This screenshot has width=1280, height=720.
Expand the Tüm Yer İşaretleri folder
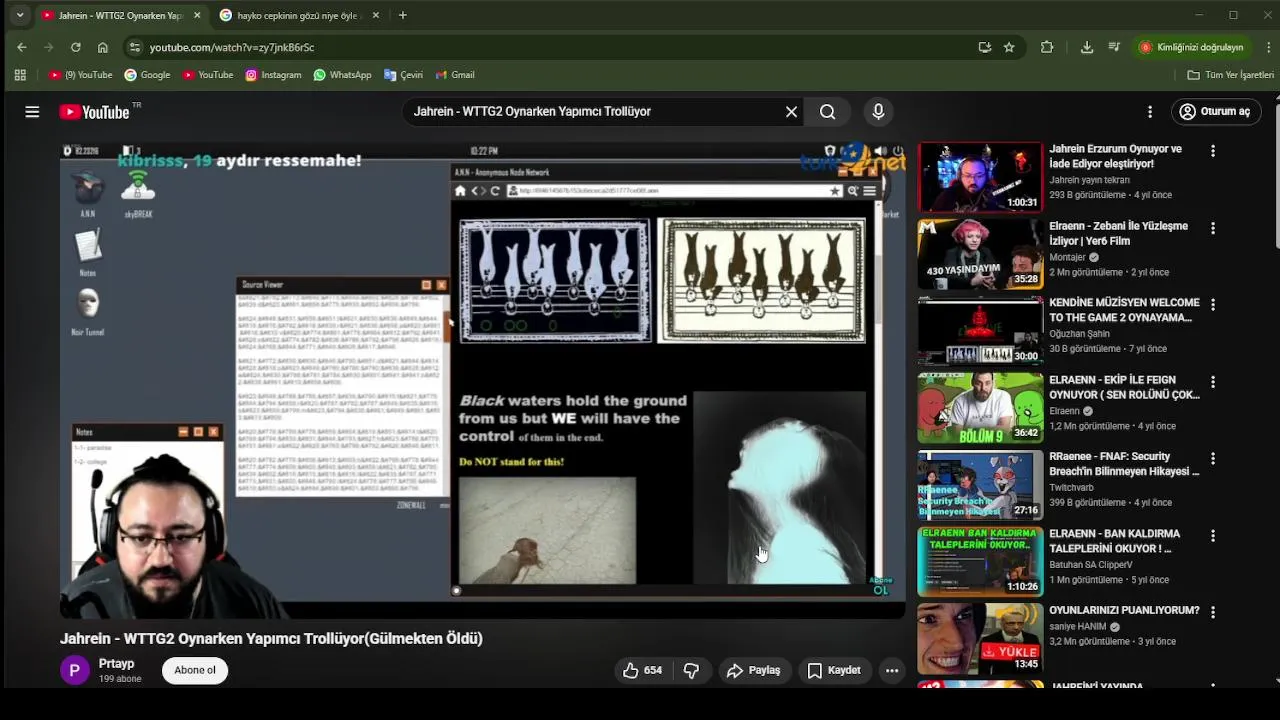(x=1230, y=75)
